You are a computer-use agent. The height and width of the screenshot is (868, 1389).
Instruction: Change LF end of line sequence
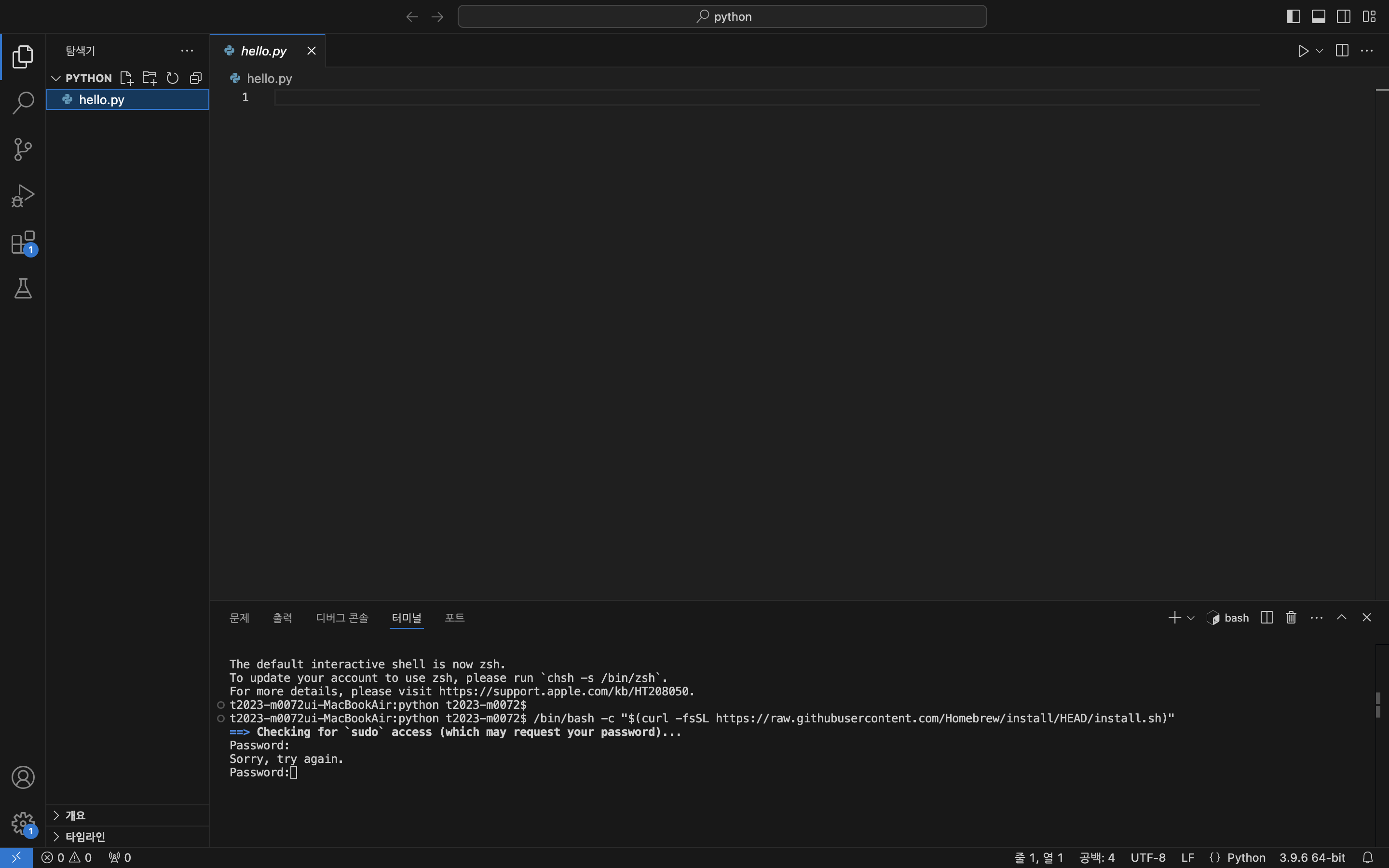[x=1188, y=858]
